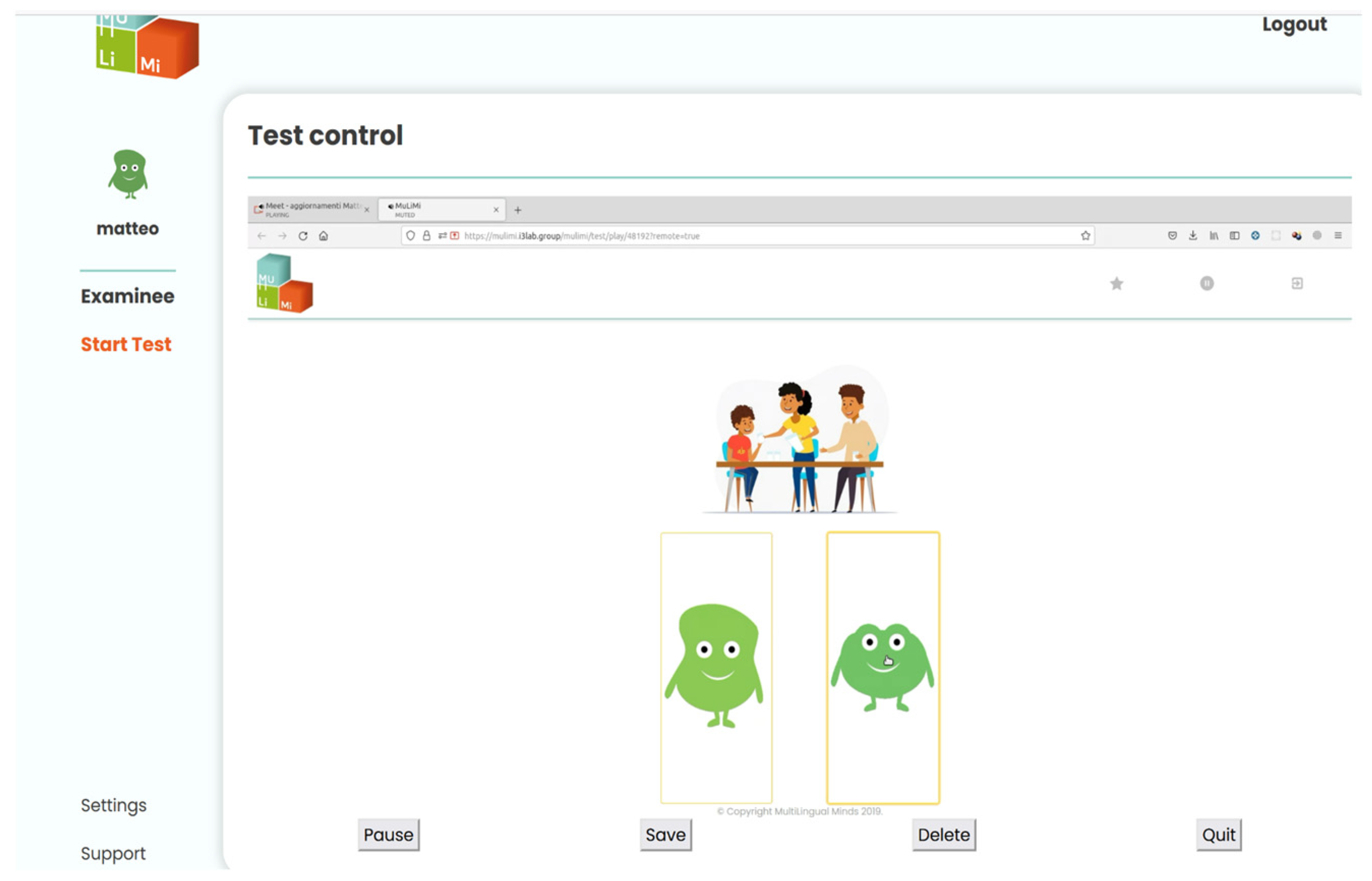Screen dimensions: 1372x881
Task: Reload the page with the browser refresh icon
Action: tap(303, 236)
